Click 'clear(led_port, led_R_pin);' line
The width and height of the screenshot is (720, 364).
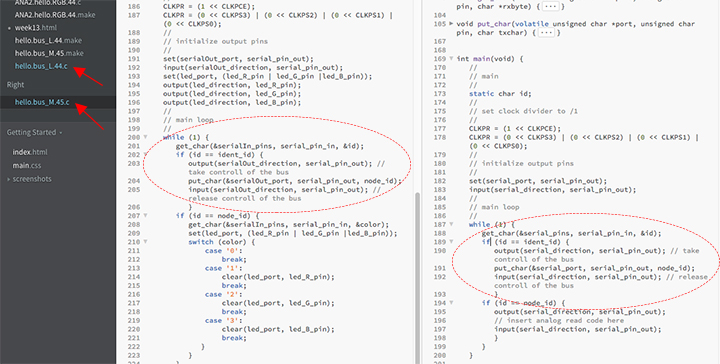278,277
